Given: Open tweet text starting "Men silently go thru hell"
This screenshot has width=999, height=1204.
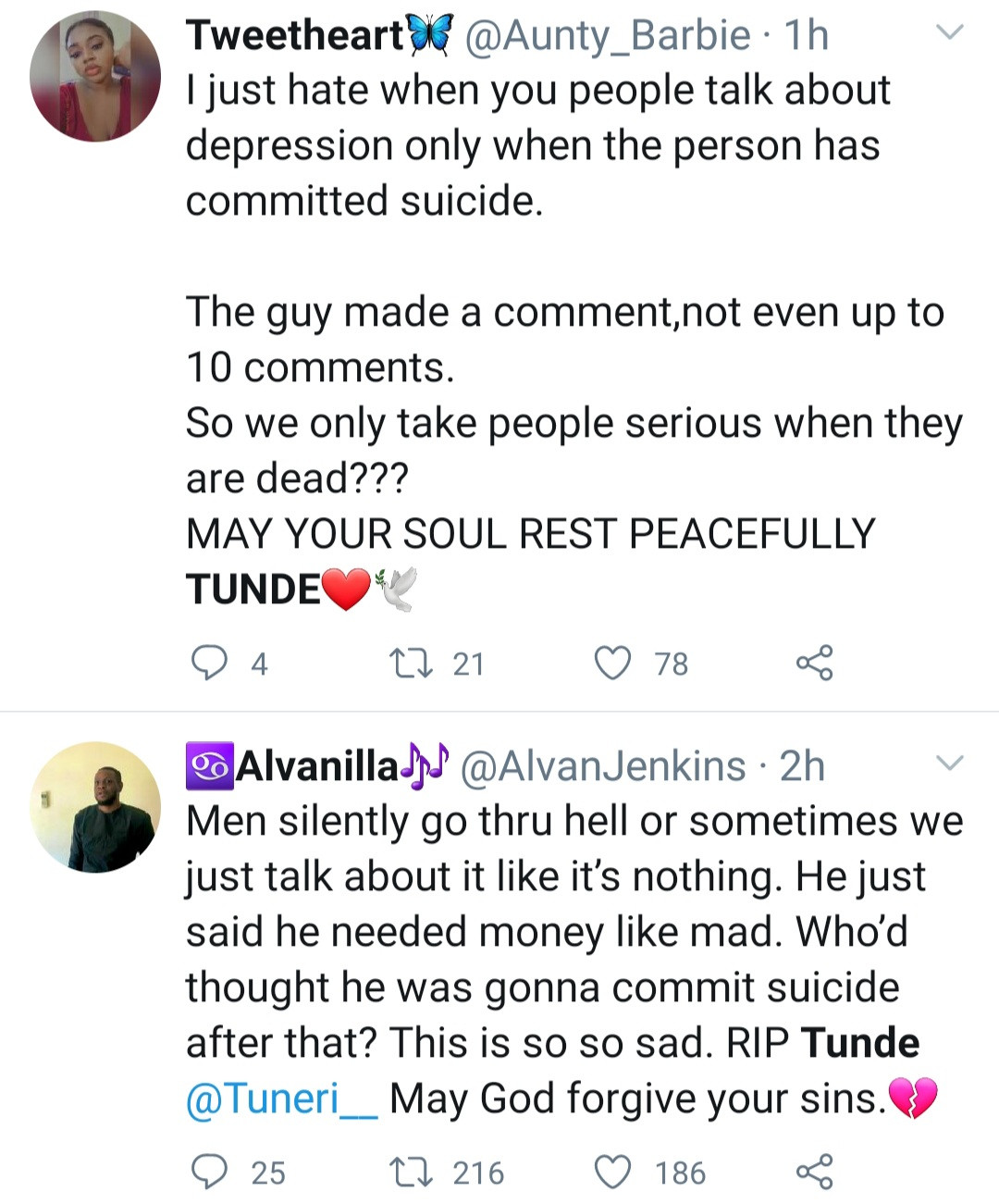Looking at the screenshot, I should pos(555,932).
